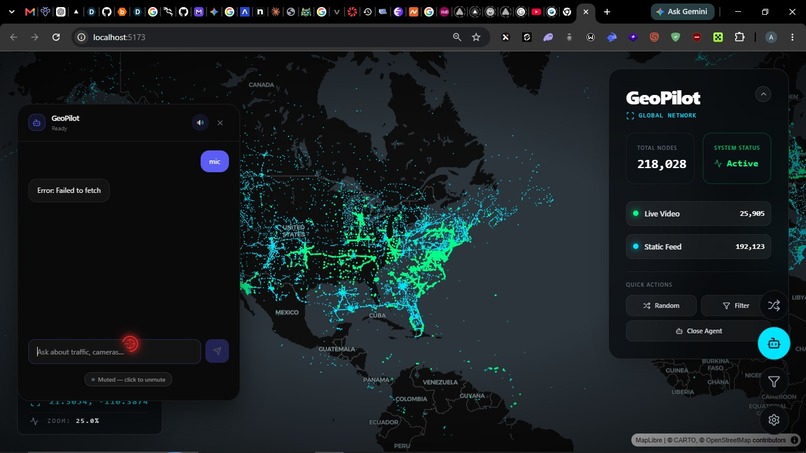806x453 pixels.
Task: Toggle the Static Feed filter
Action: click(x=698, y=246)
